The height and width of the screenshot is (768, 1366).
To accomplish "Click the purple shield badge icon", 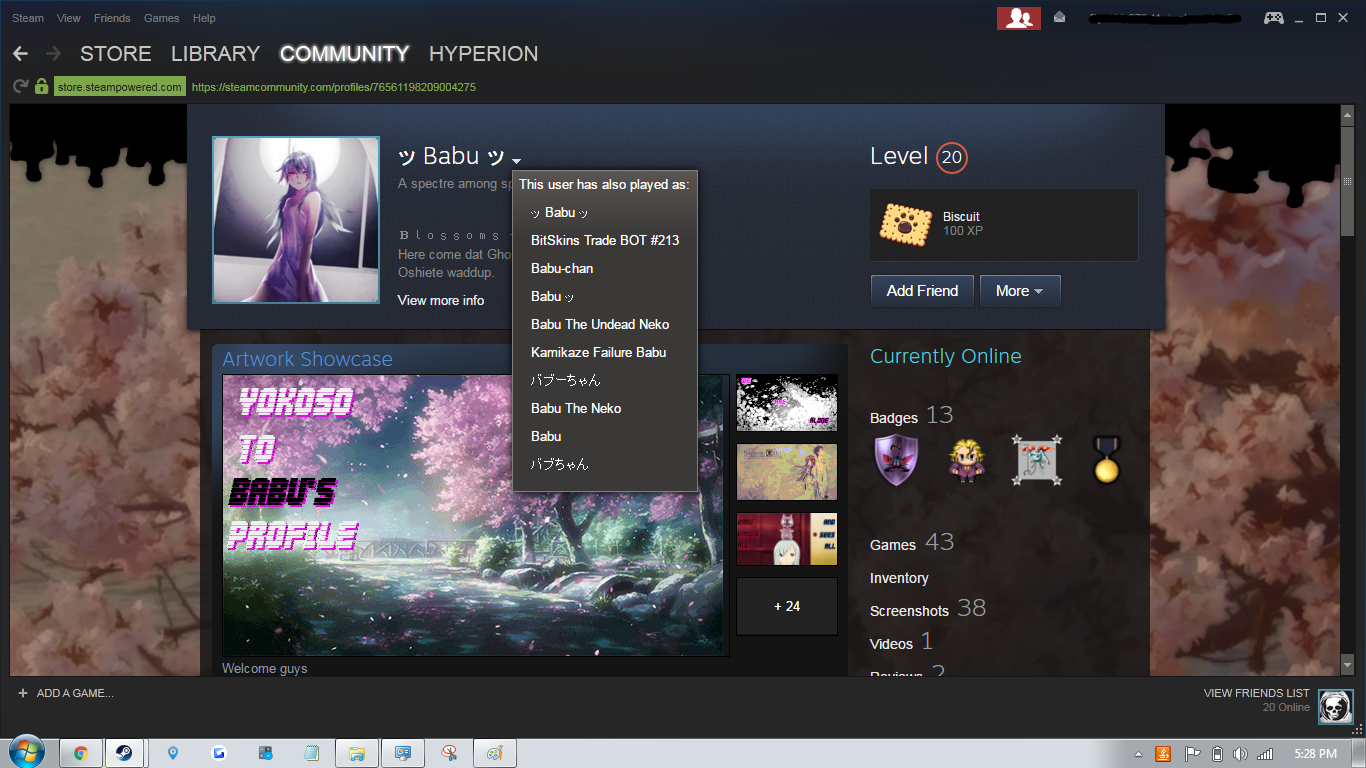I will [895, 460].
